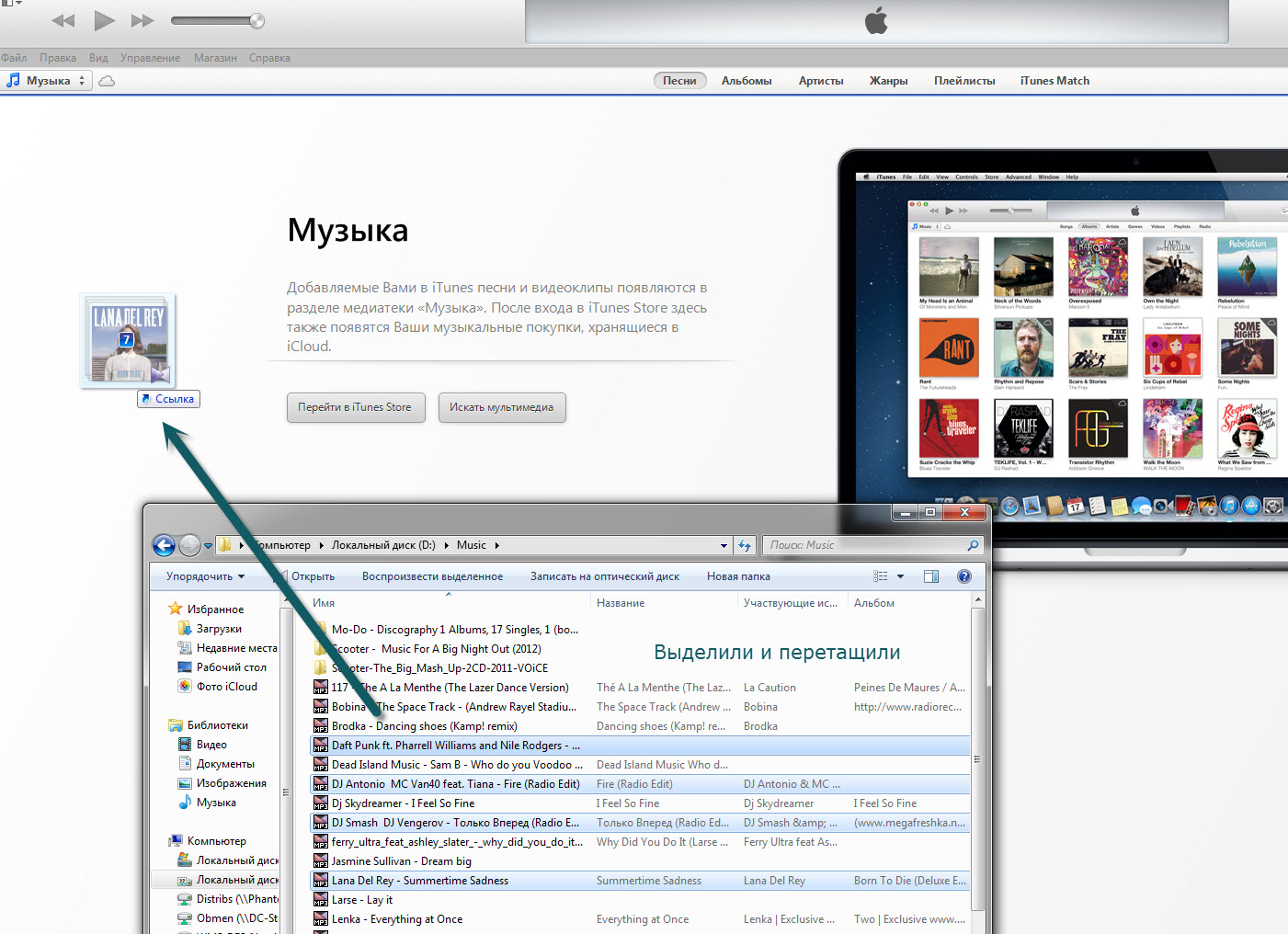
Task: Open the Изображения library
Action: 222,783
